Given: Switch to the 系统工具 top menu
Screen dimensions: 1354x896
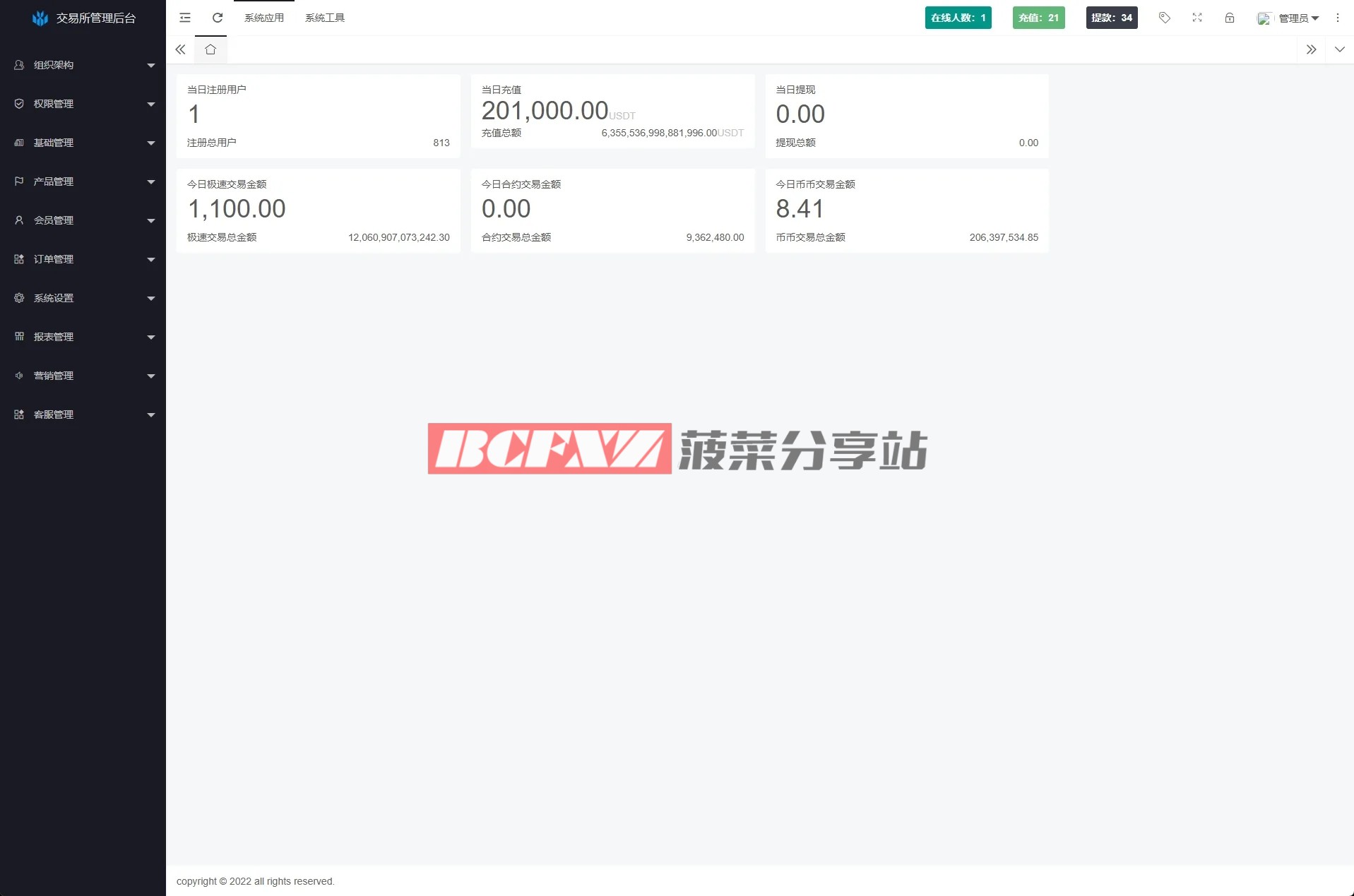Looking at the screenshot, I should pos(325,18).
